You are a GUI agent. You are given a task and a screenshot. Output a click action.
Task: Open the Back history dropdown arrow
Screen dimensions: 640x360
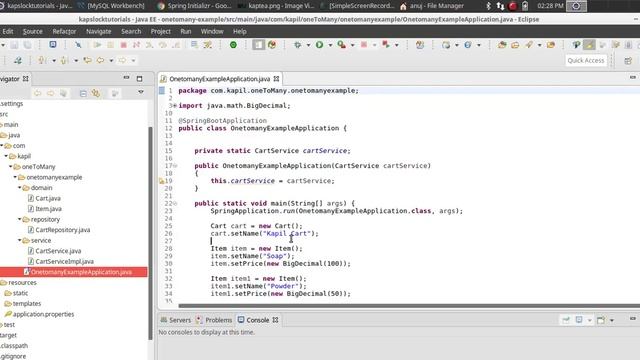[x=111, y=61]
